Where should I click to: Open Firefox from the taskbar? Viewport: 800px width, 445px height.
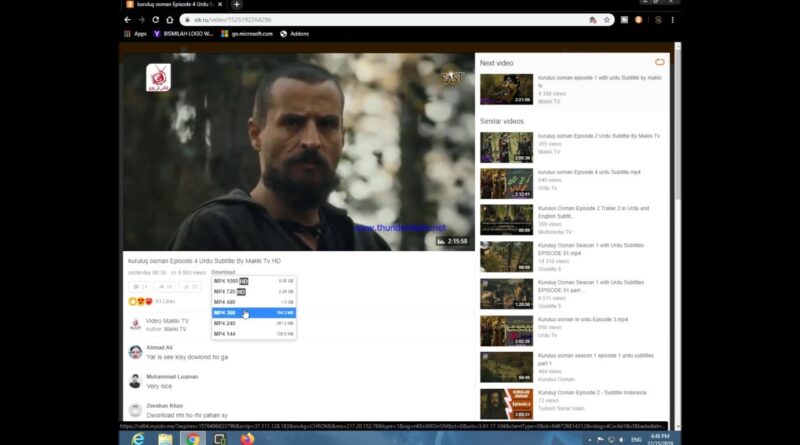[x=247, y=439]
